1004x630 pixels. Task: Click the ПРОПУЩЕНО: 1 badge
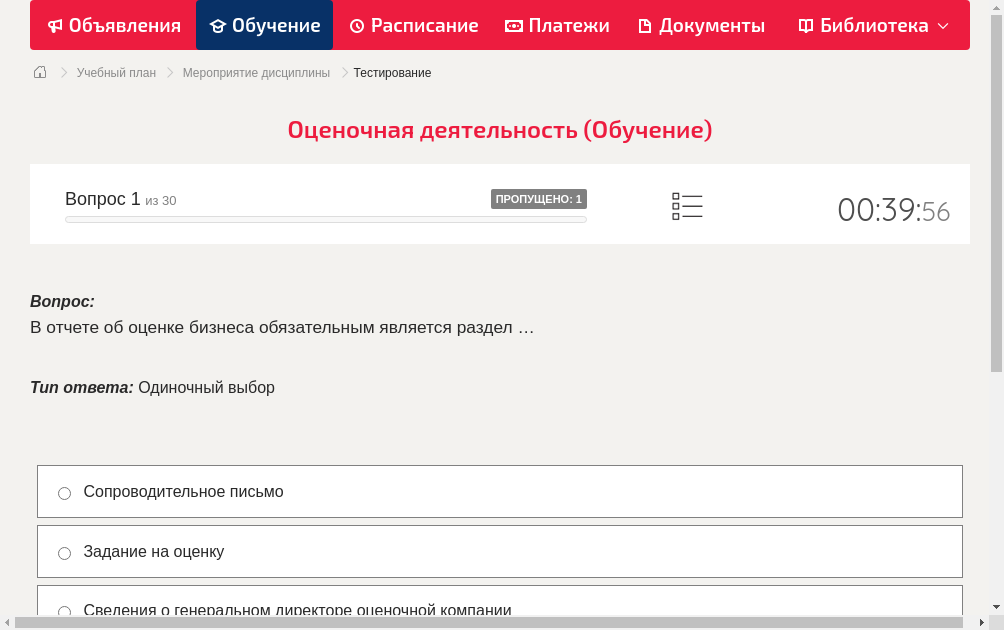[538, 199]
